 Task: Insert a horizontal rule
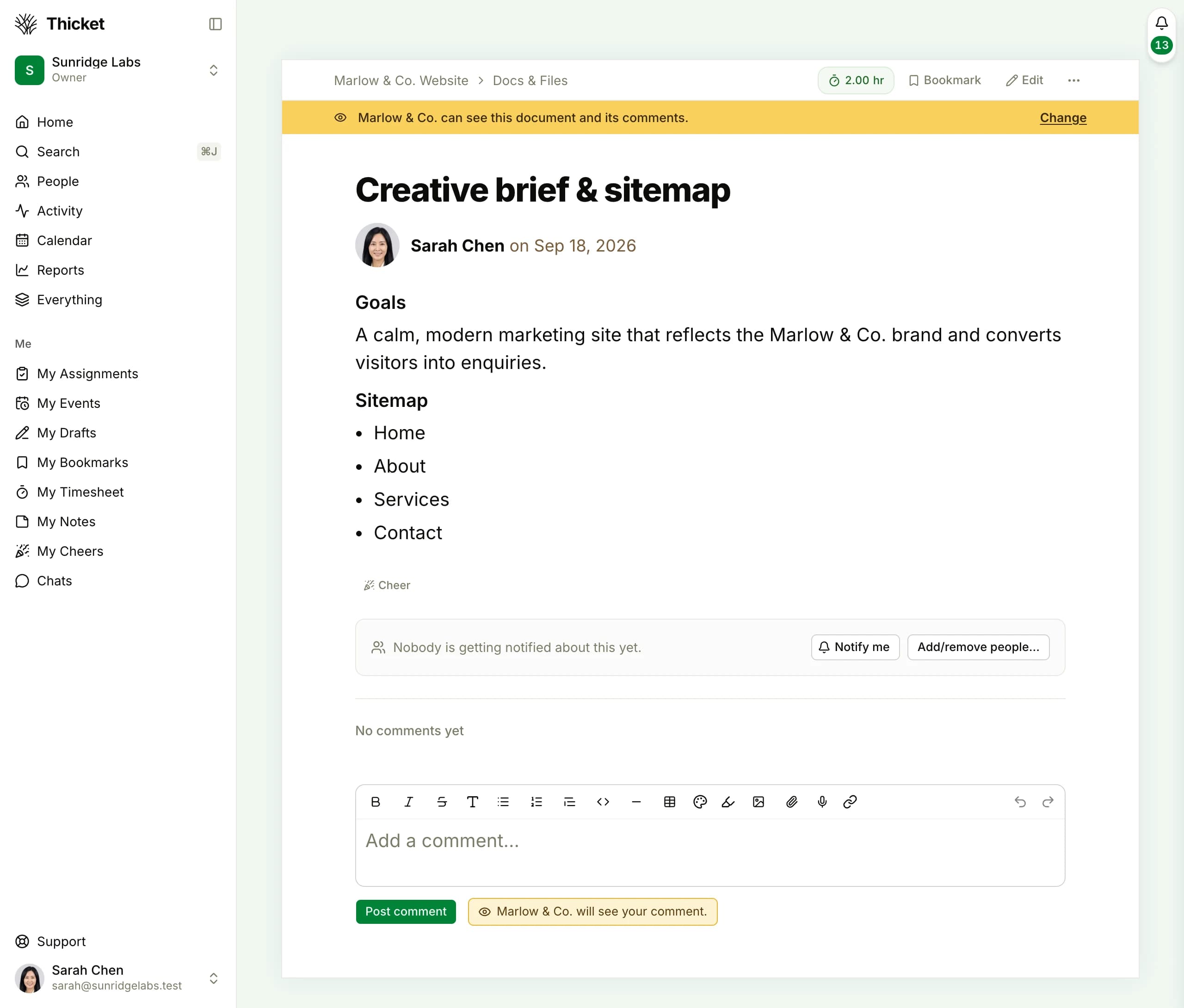coord(636,802)
